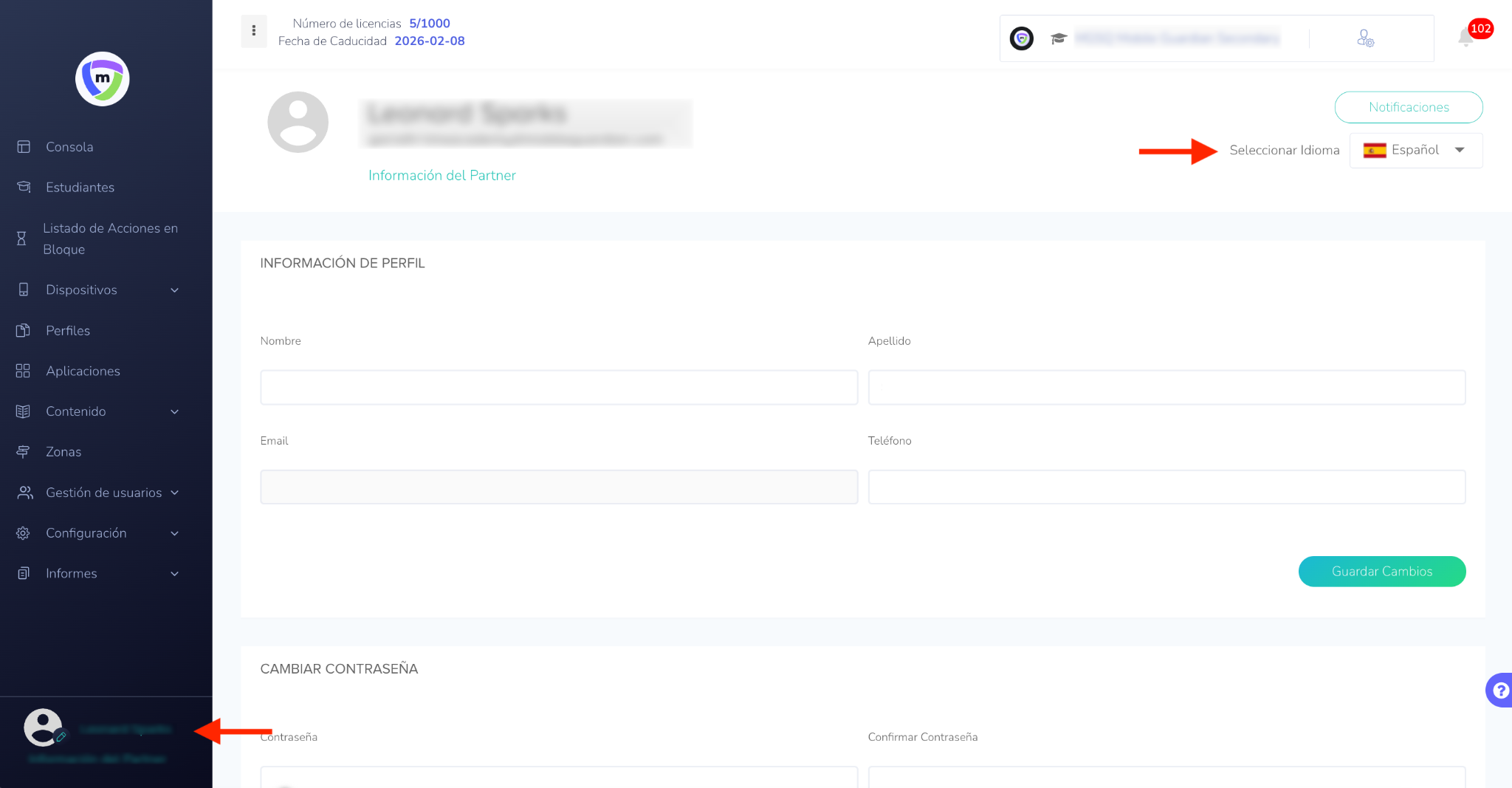This screenshot has width=1512, height=788.
Task: Go to Estudiantes in the sidebar
Action: (80, 188)
